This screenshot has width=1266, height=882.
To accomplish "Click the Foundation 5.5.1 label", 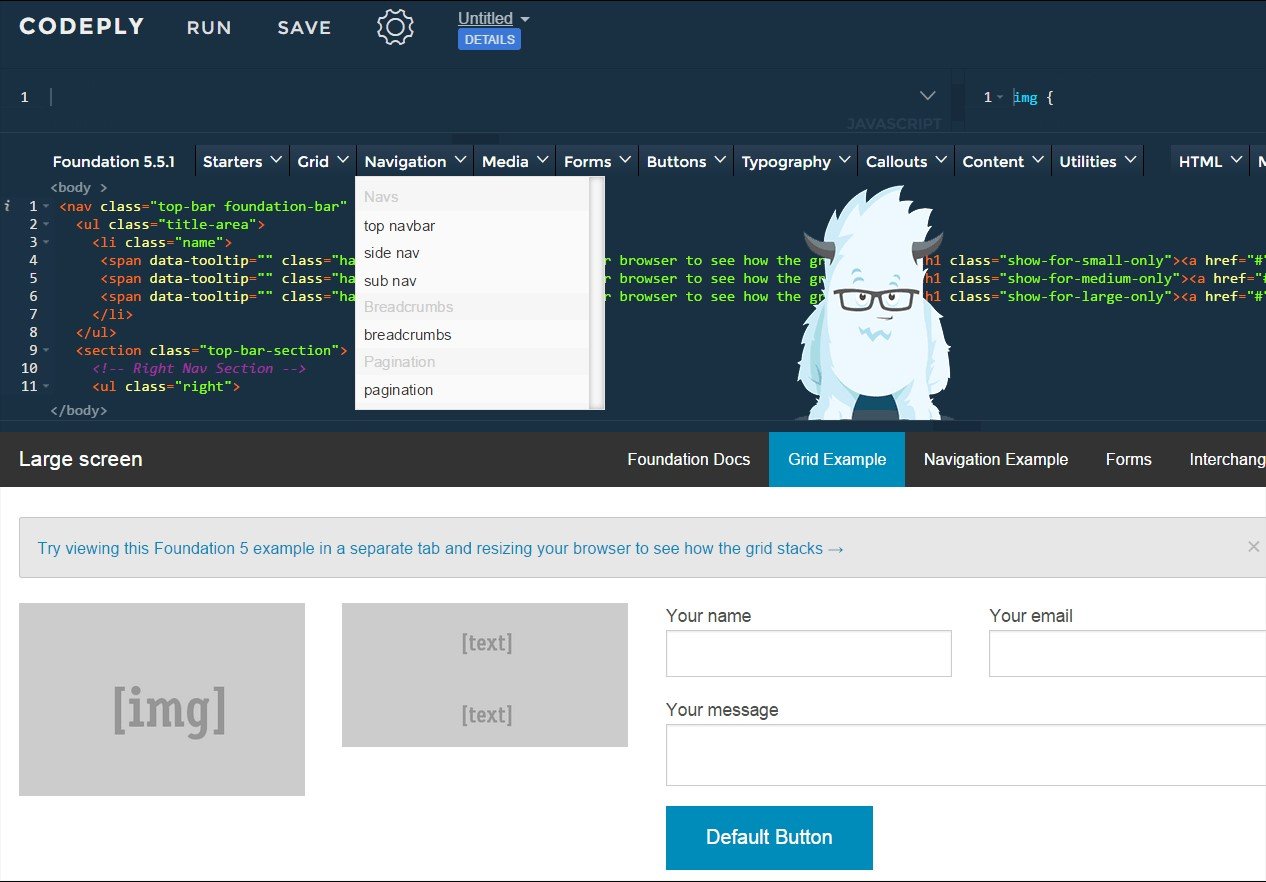I will 114,161.
